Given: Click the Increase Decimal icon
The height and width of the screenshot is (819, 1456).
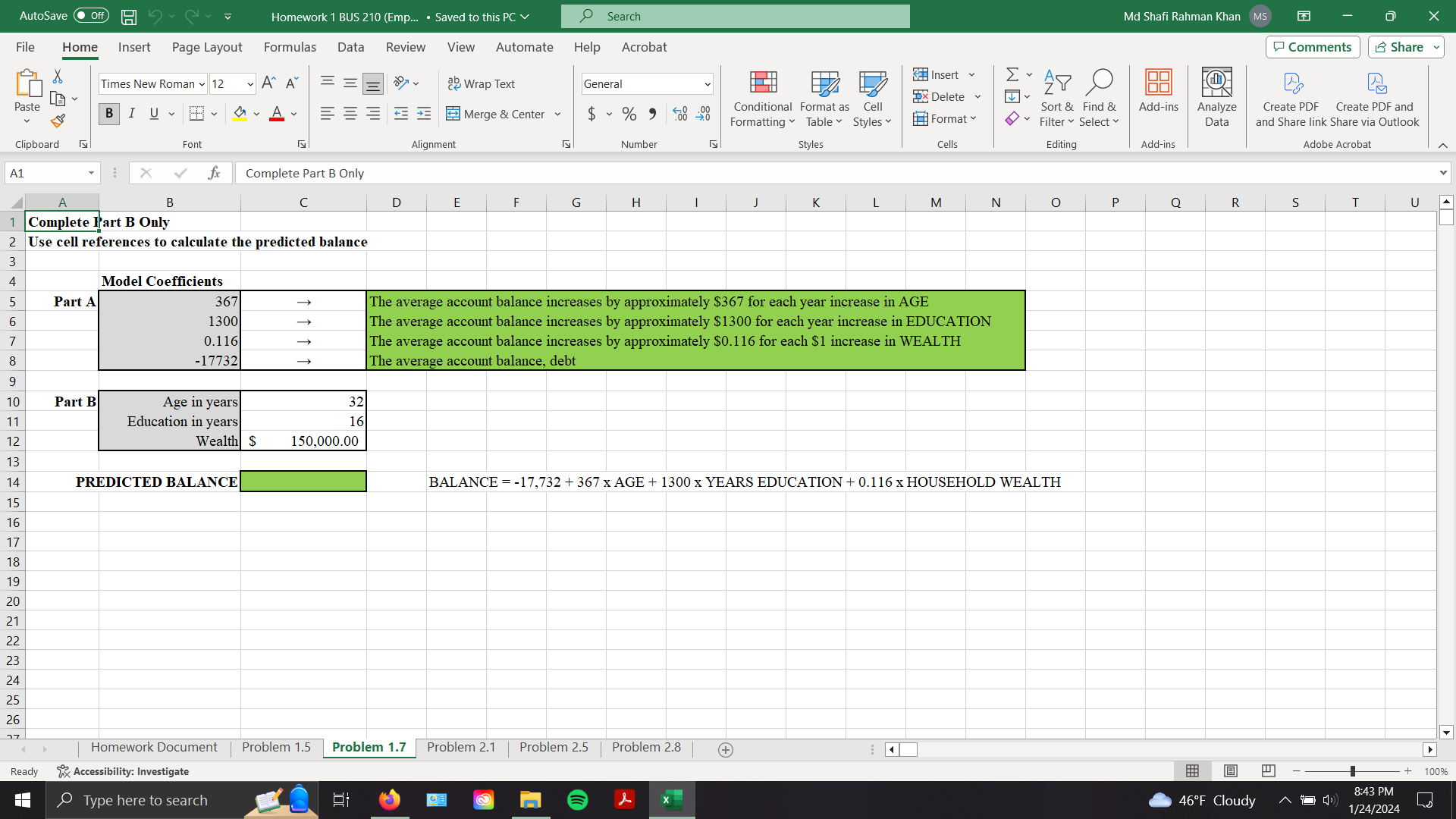Looking at the screenshot, I should point(679,114).
